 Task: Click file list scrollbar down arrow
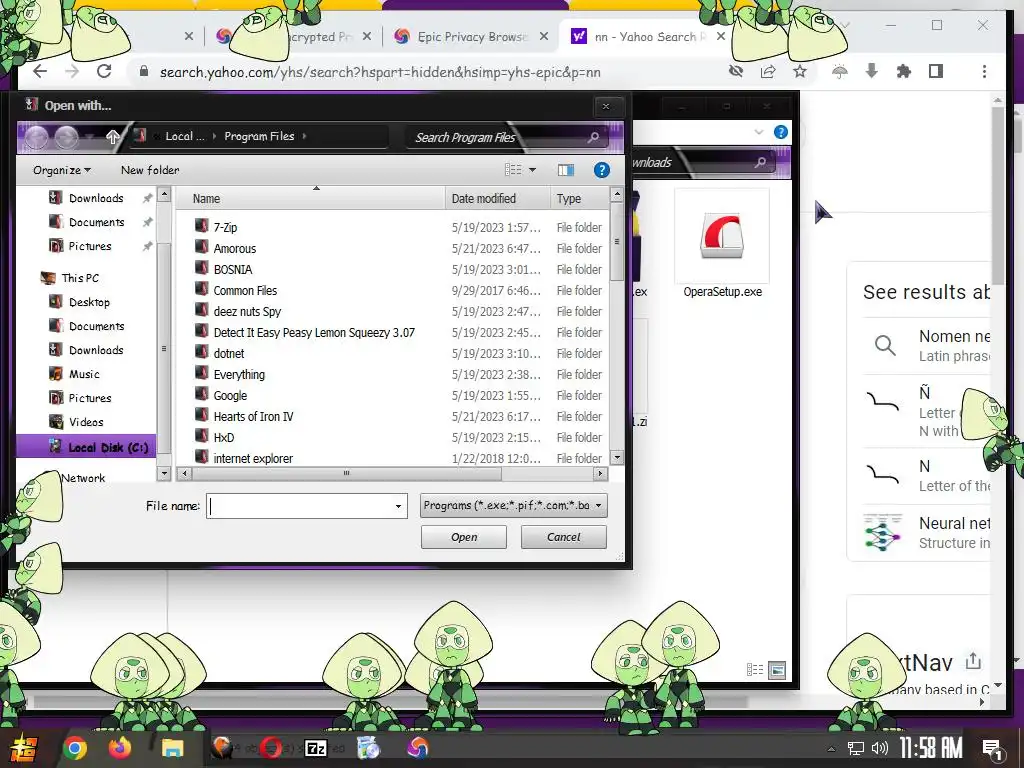tap(616, 458)
